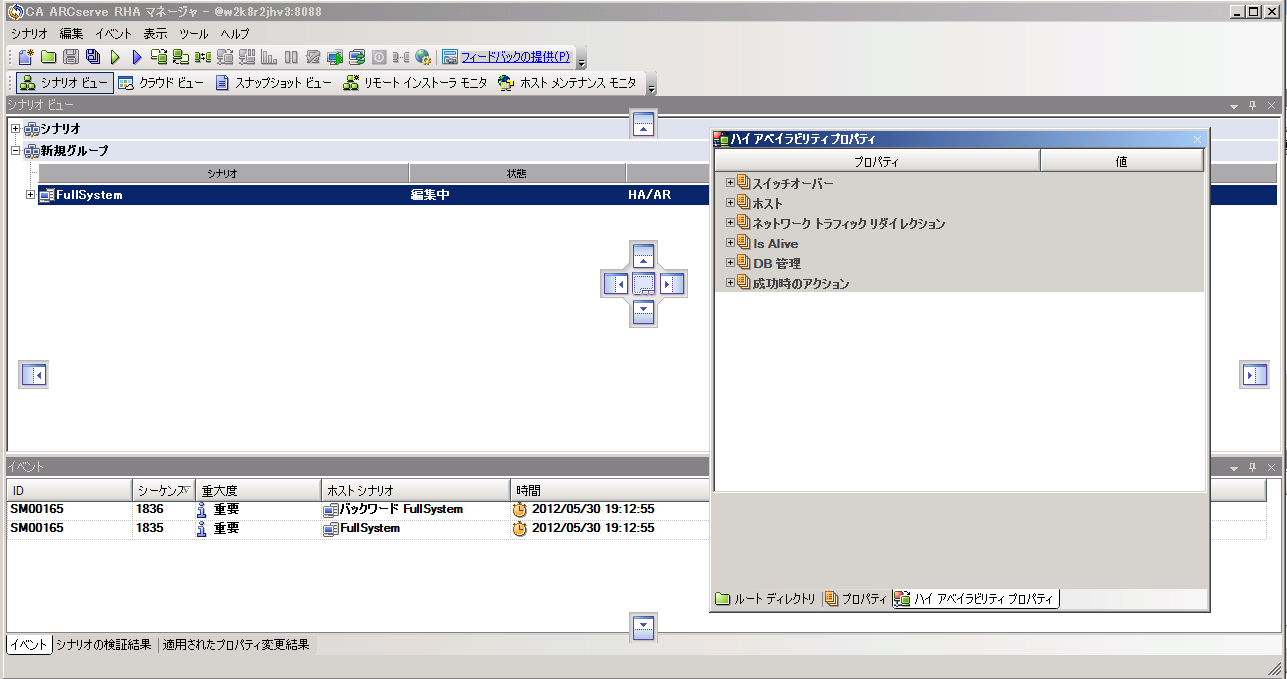
Task: Click the Open folder toolbar icon
Action: [x=48, y=57]
